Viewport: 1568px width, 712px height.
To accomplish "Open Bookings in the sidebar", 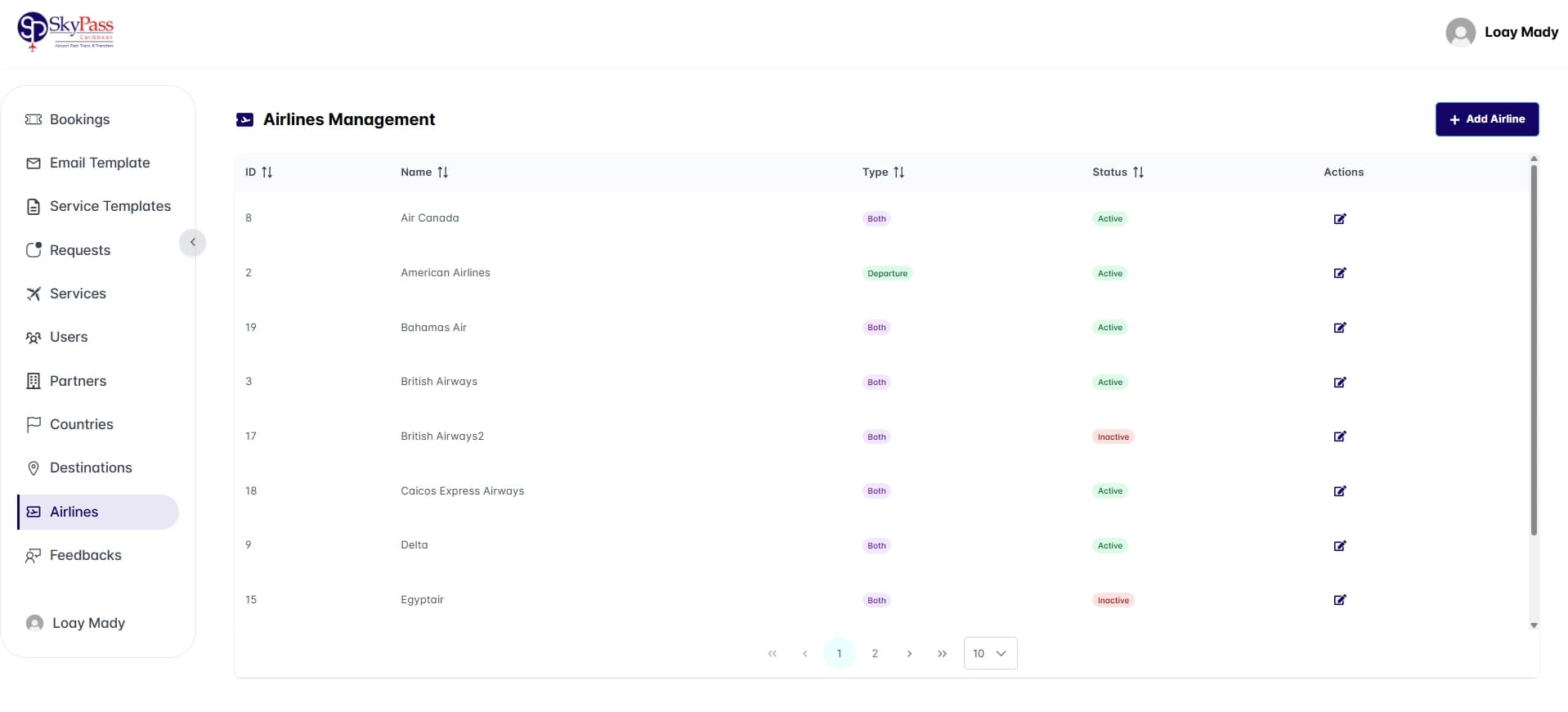I will (79, 119).
